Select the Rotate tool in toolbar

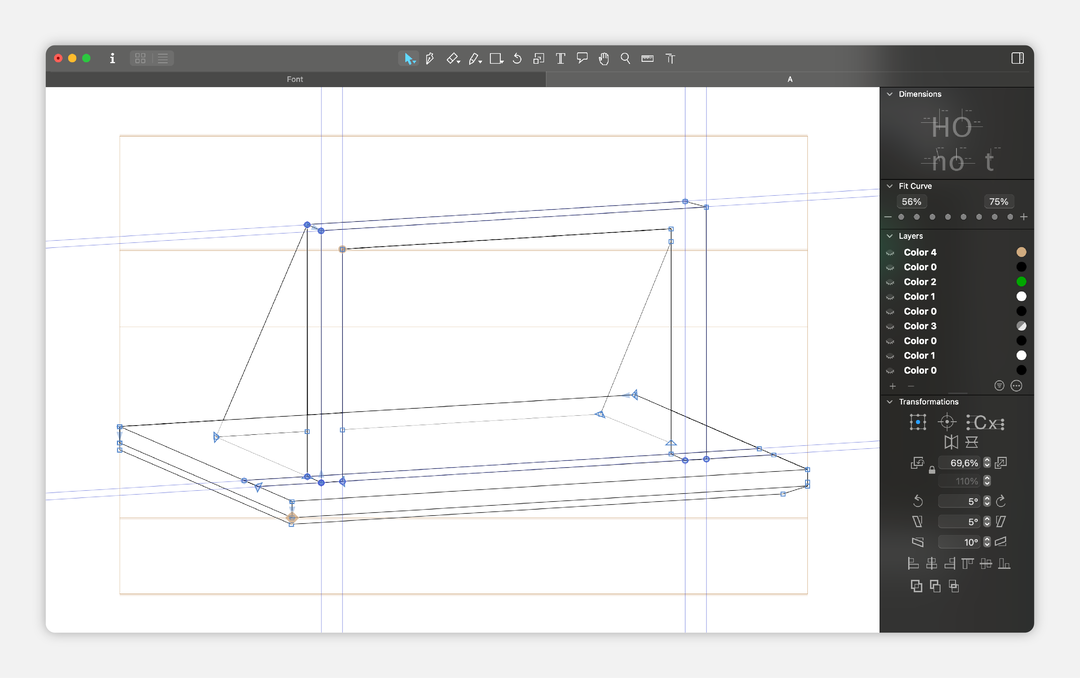517,59
